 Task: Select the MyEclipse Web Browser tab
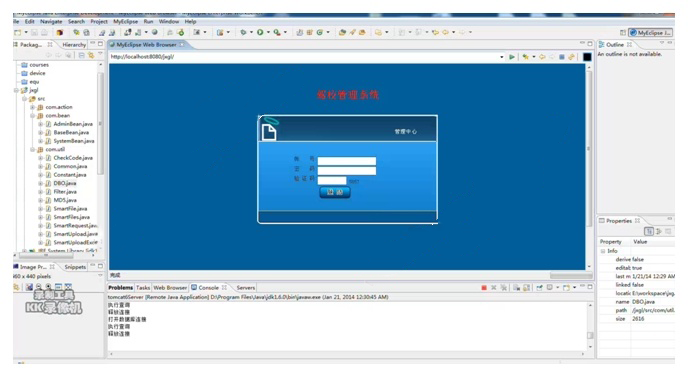(x=147, y=45)
